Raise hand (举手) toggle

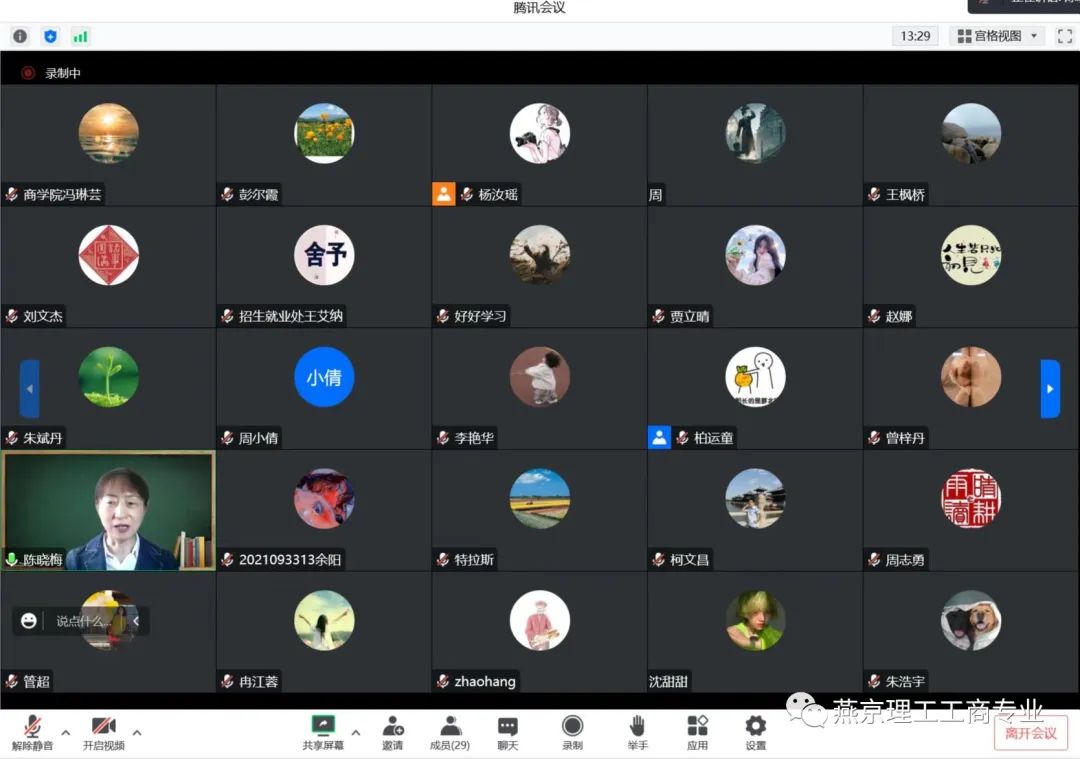pyautogui.click(x=637, y=732)
